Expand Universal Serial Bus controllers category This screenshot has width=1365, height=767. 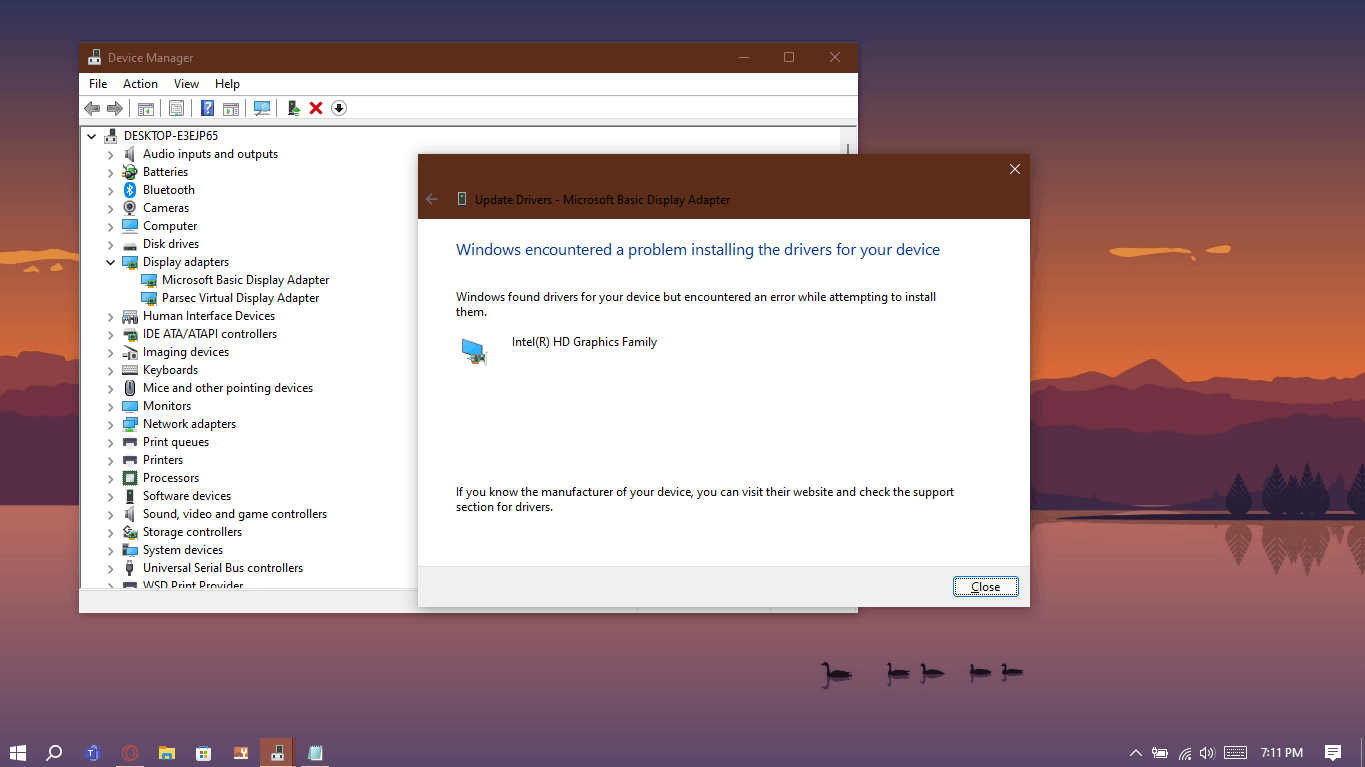(x=111, y=568)
